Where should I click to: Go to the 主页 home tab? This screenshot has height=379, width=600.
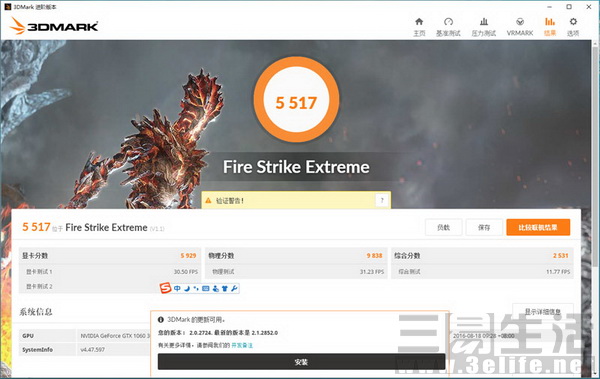(x=419, y=27)
